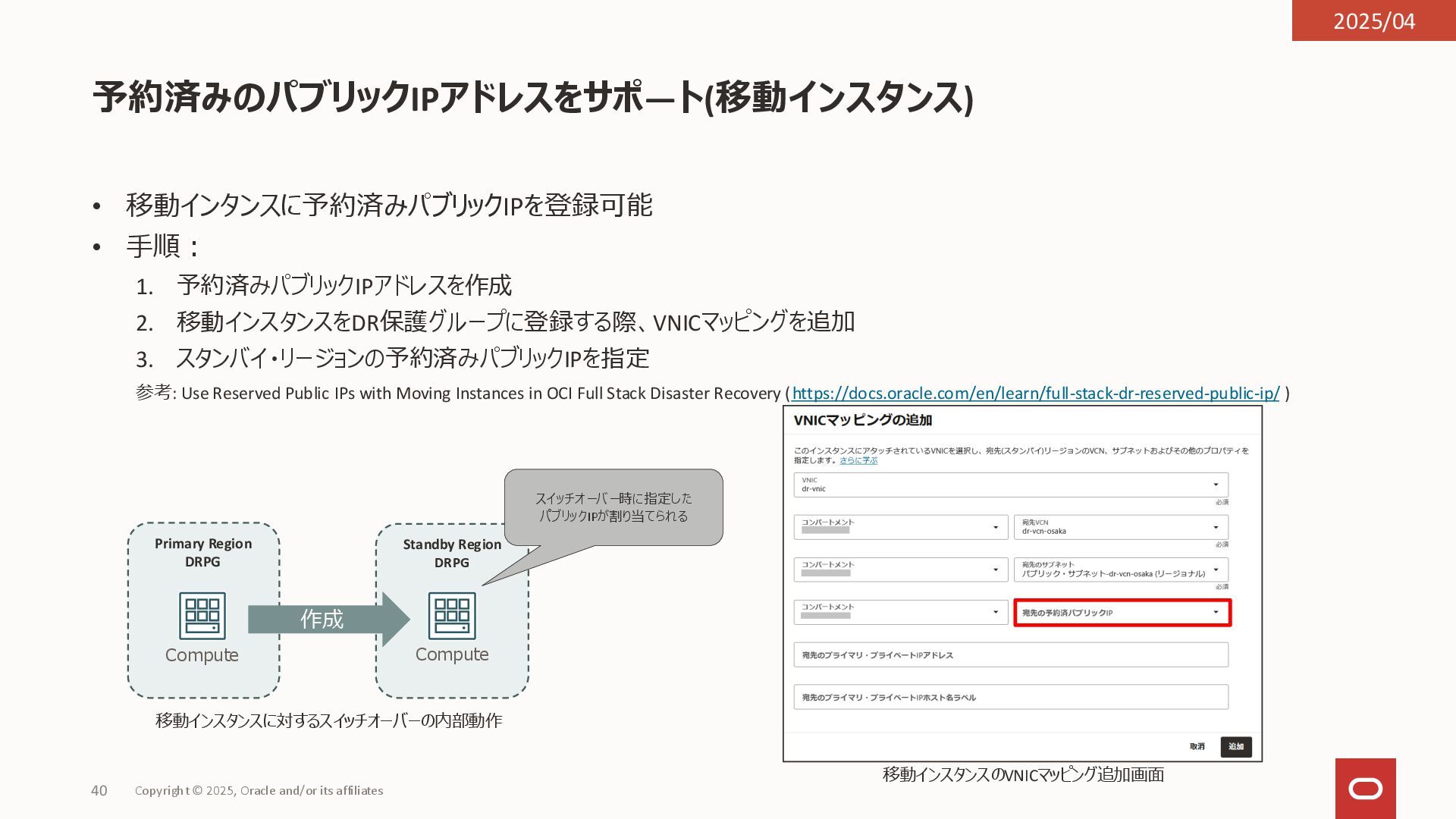This screenshot has height=819, width=1456.
Task: Click the Oracle logo in the bottom corner
Action: click(1365, 789)
